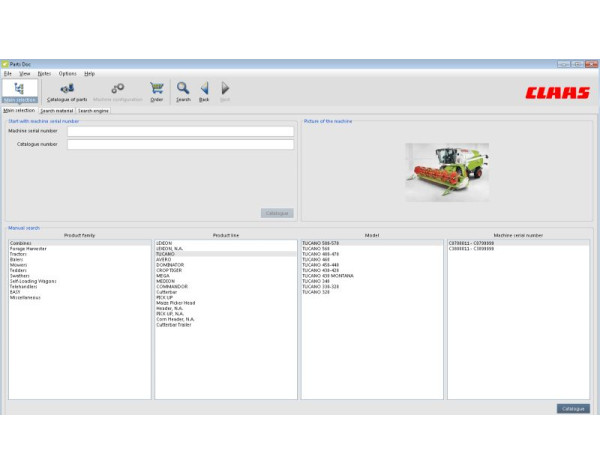600x475 pixels.
Task: Open the Options menu
Action: (x=67, y=73)
